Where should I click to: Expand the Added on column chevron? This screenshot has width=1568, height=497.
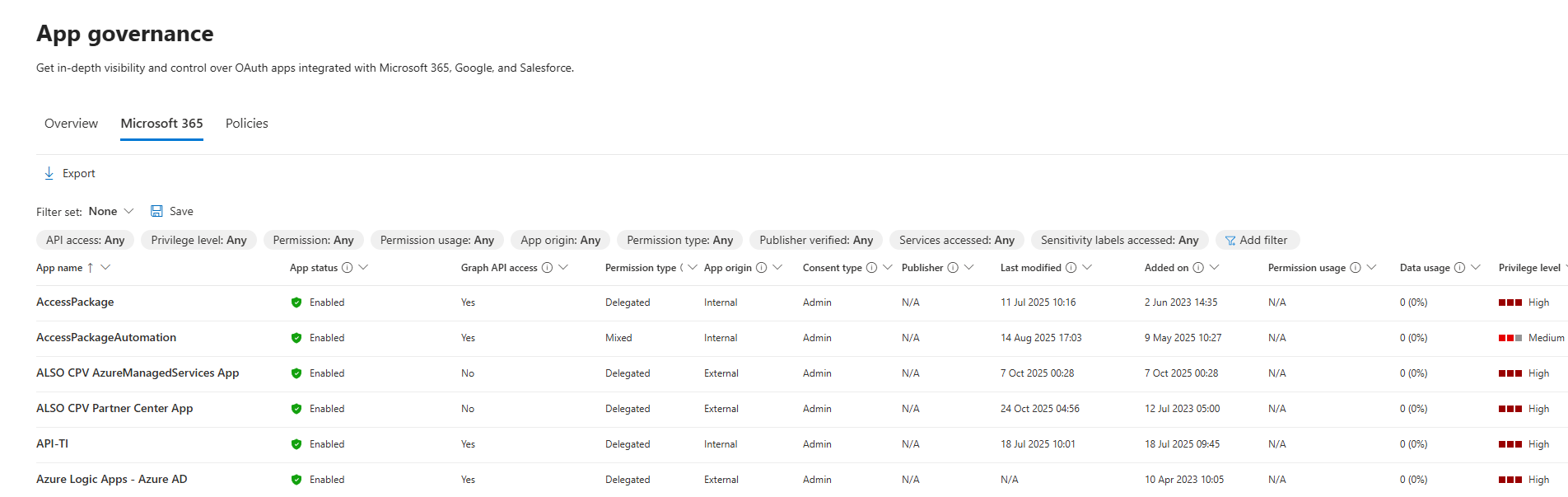click(x=1214, y=268)
